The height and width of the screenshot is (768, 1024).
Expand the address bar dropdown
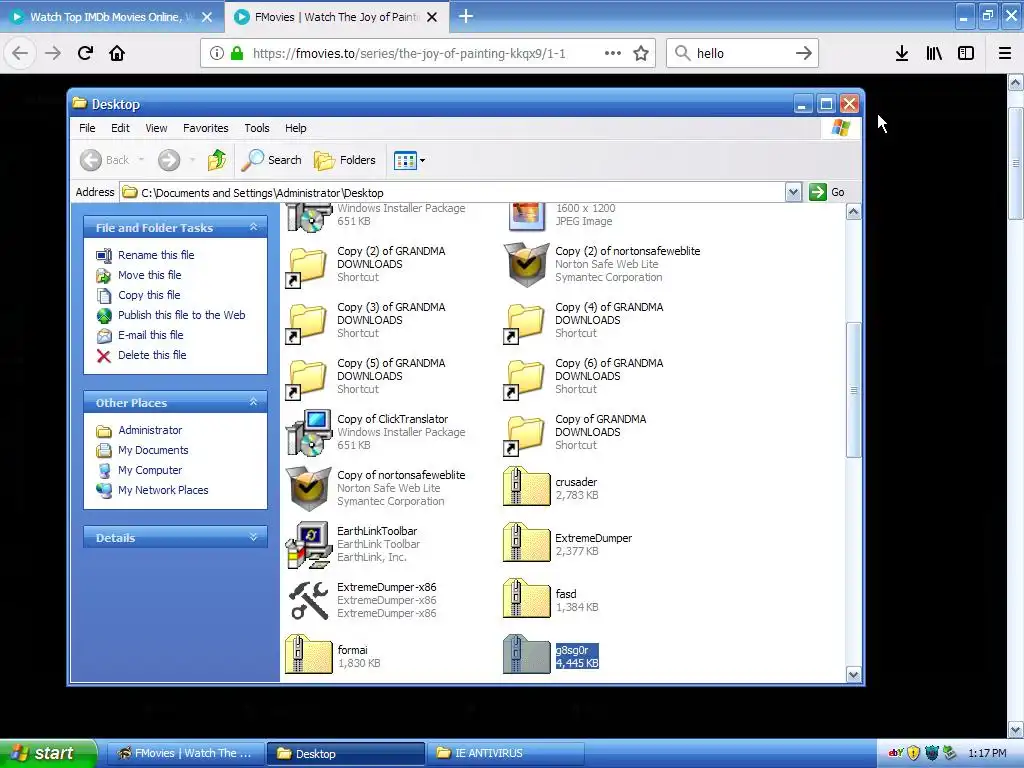793,192
